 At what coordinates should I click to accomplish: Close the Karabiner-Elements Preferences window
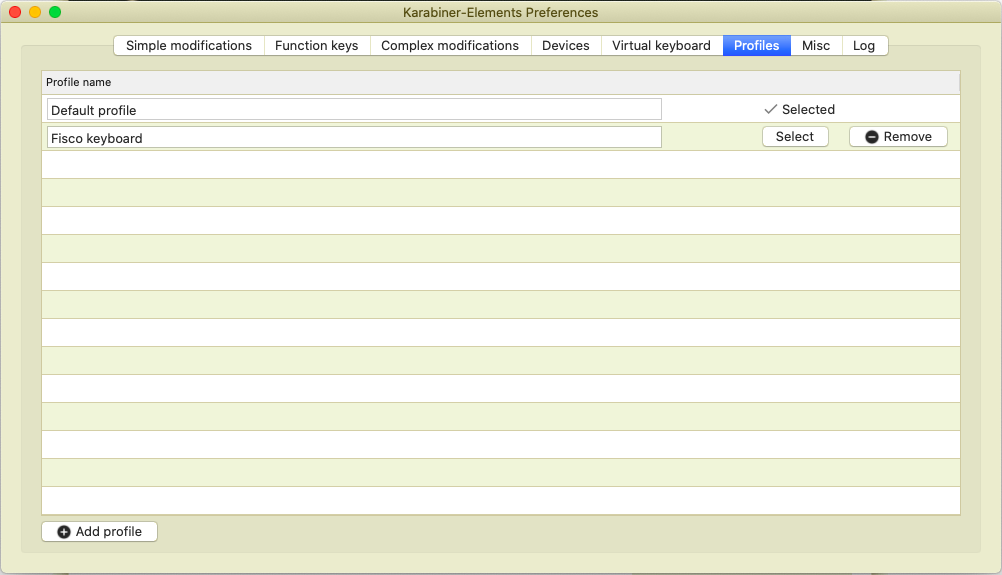[15, 12]
